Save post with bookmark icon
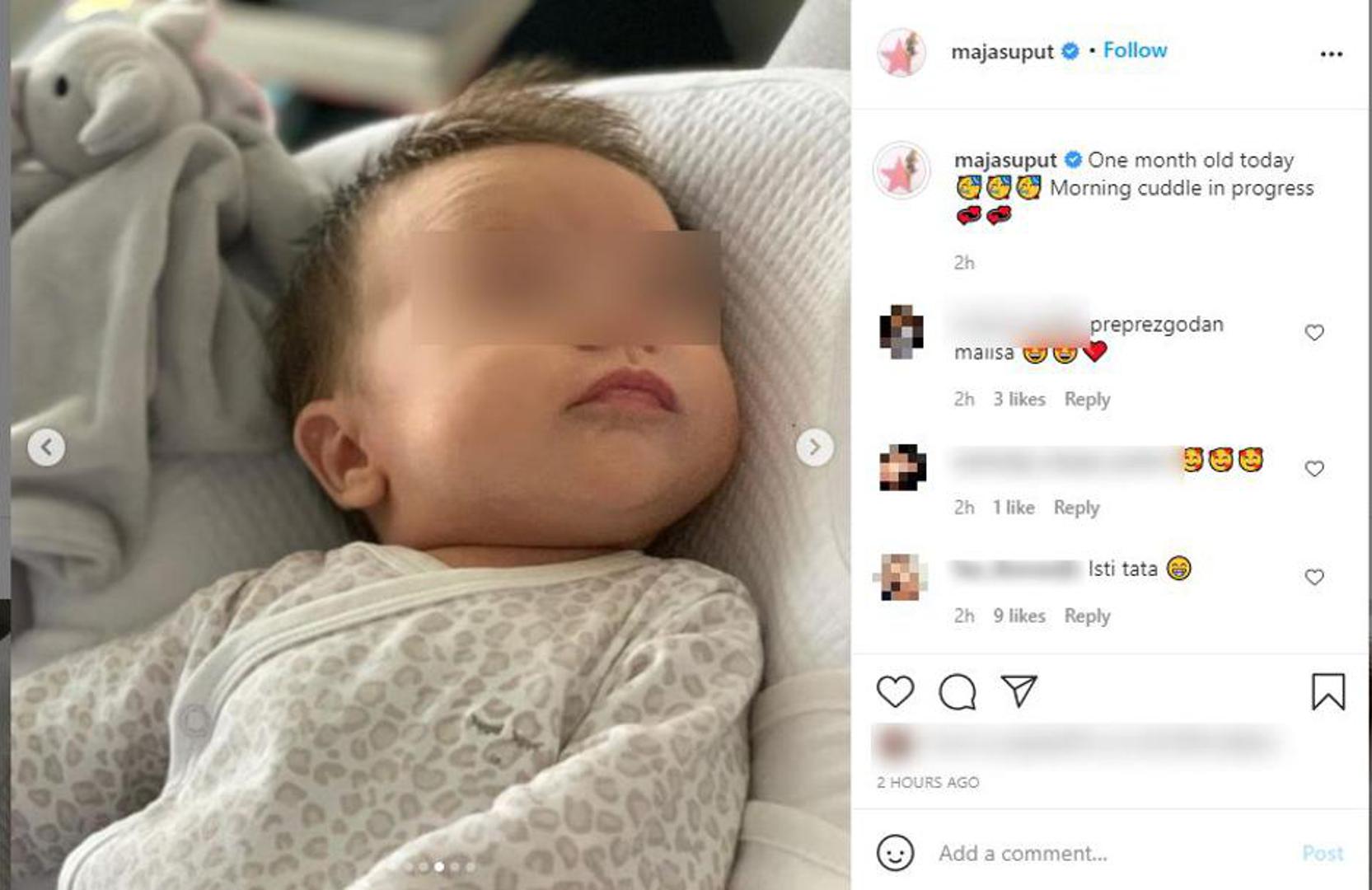The image size is (1372, 890). tap(1328, 691)
